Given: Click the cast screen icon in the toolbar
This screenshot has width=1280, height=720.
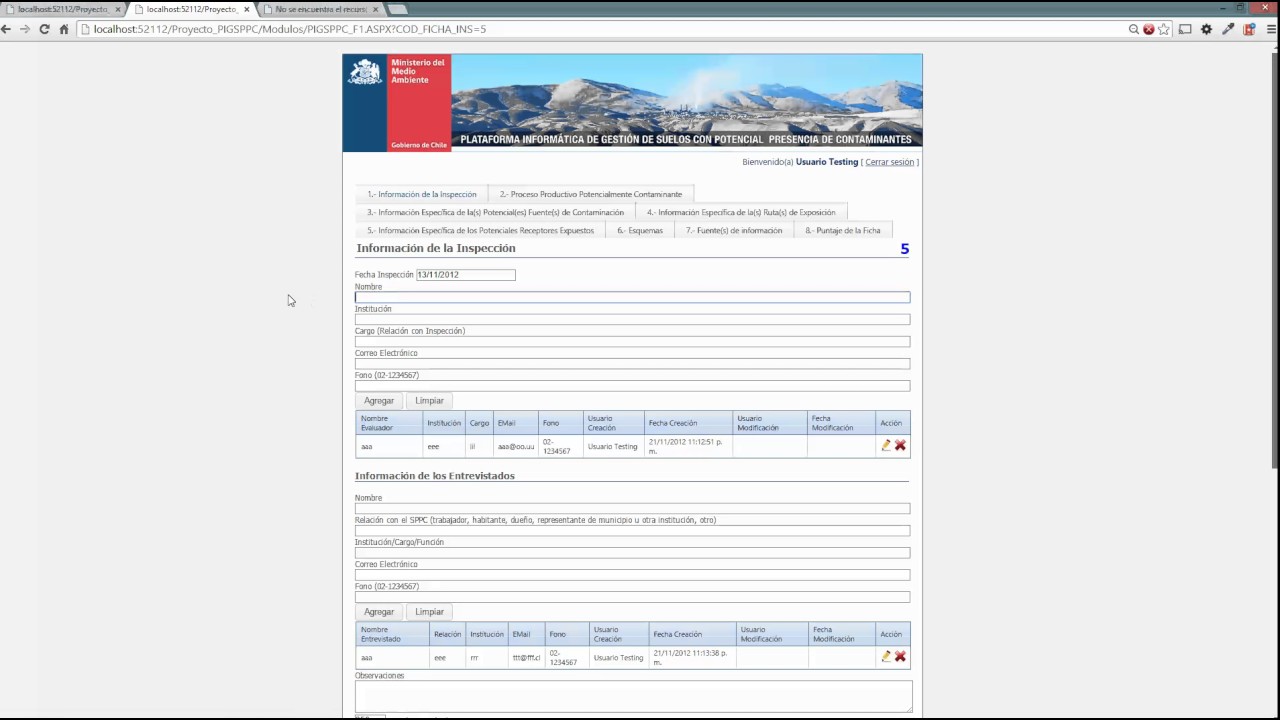Looking at the screenshot, I should click(x=1185, y=29).
